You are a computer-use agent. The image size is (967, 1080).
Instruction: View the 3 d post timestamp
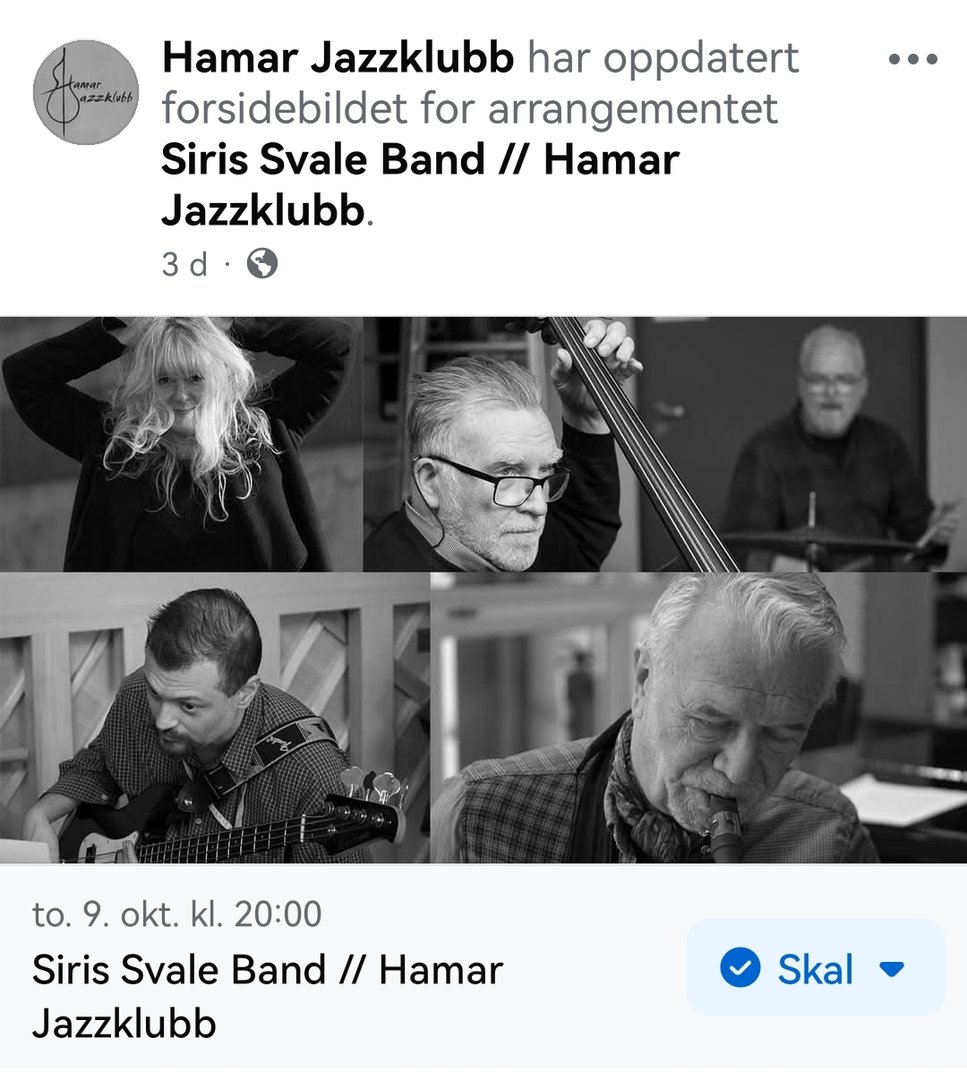pos(185,264)
